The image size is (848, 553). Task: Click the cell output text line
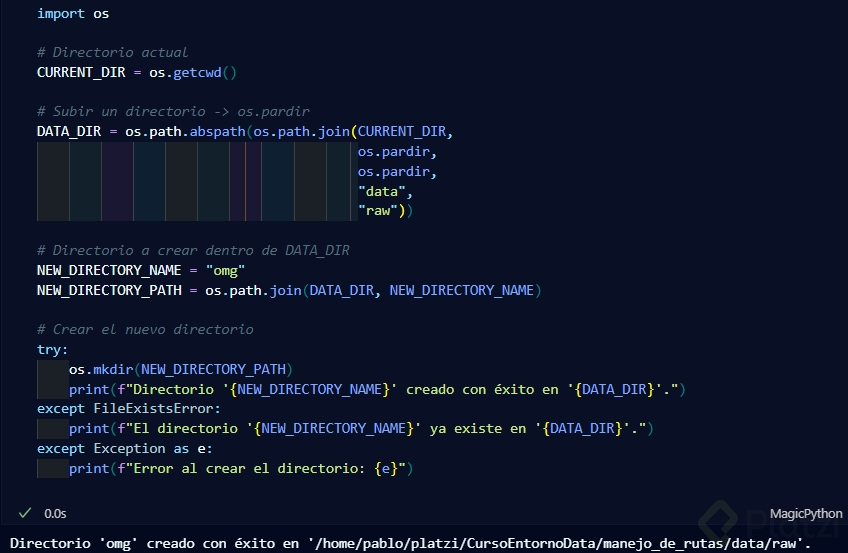(410, 541)
